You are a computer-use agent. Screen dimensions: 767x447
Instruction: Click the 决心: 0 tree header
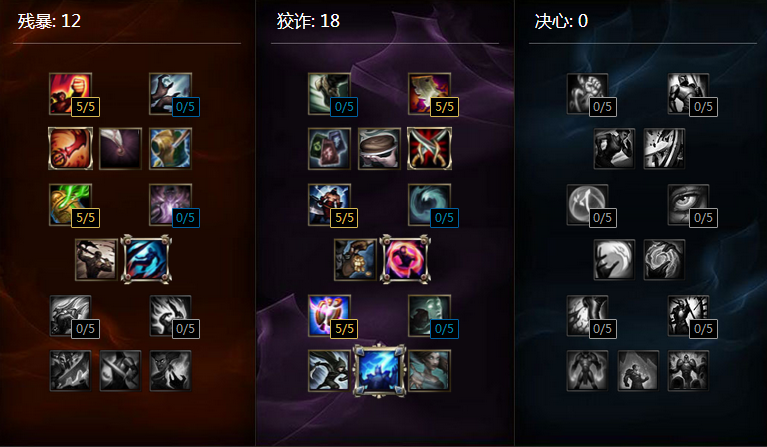pos(561,21)
